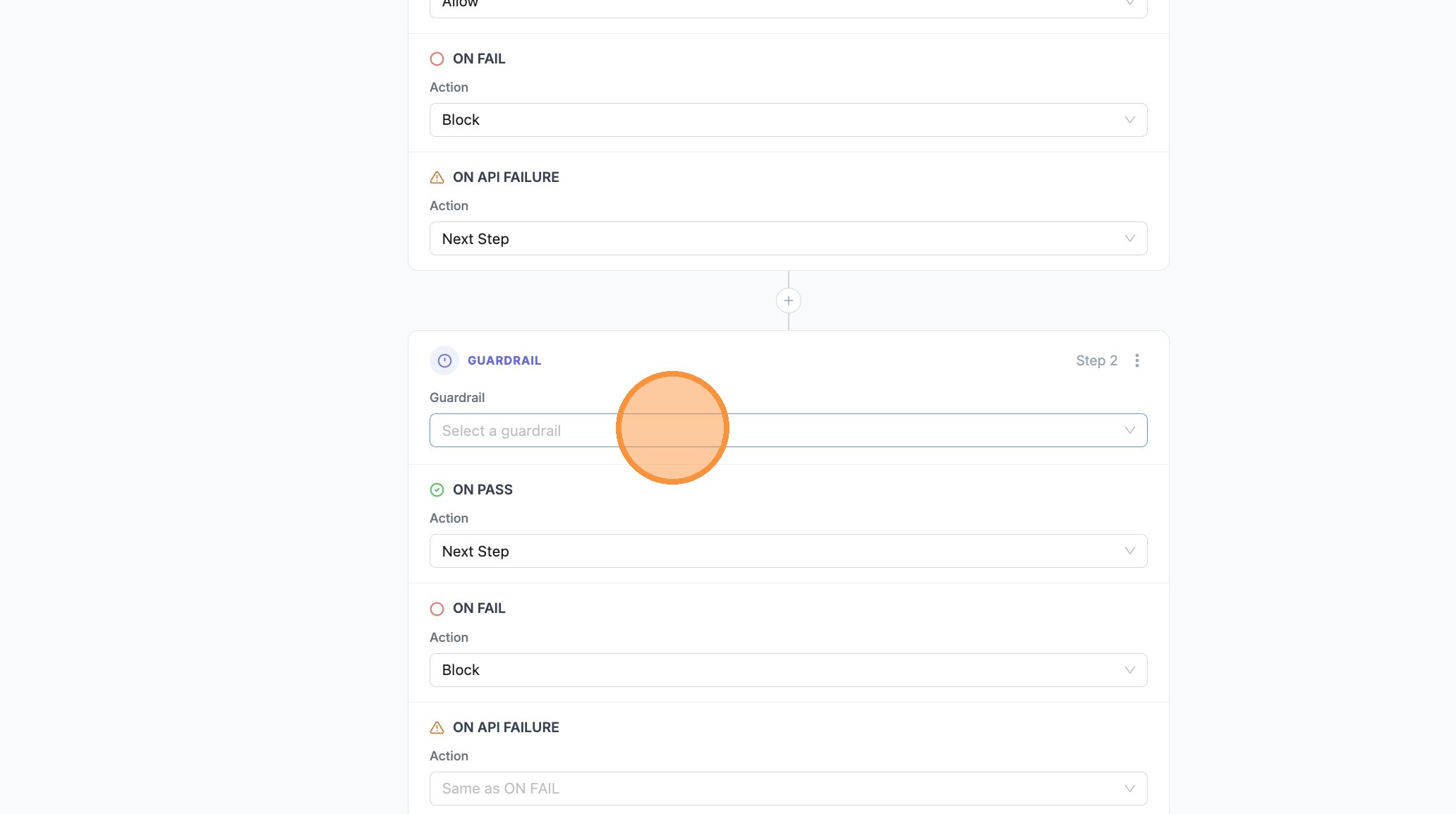This screenshot has width=1456, height=814.
Task: Click the GUARDRAIL header text
Action: (504, 360)
